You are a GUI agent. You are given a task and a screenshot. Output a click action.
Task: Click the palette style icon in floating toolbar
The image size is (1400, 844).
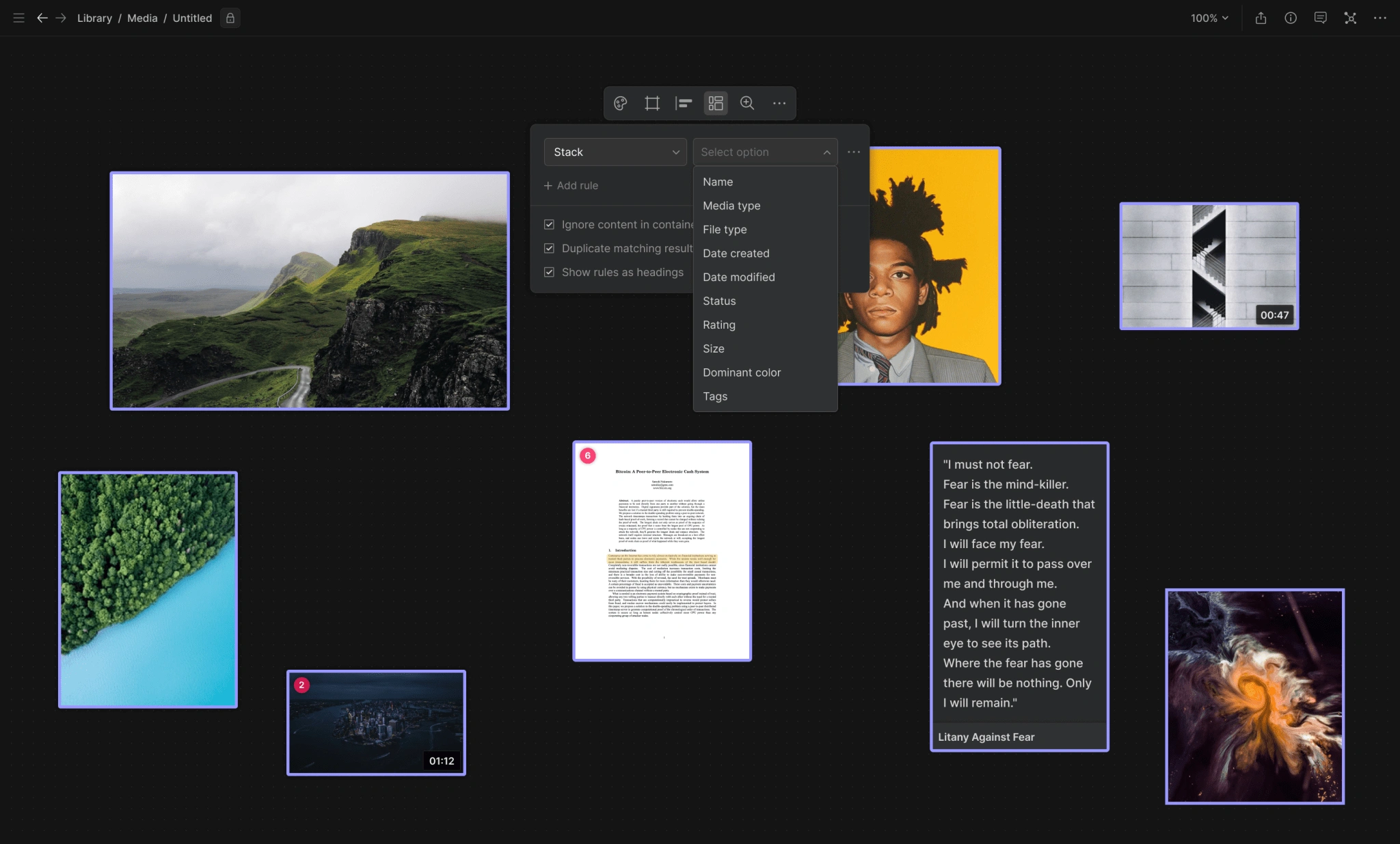coord(621,103)
